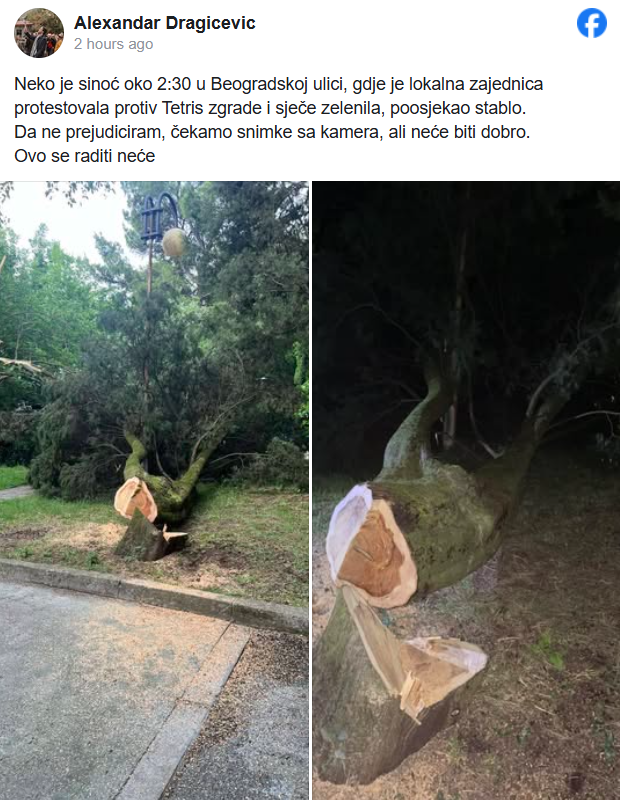Click the Facebook logo icon

592,23
